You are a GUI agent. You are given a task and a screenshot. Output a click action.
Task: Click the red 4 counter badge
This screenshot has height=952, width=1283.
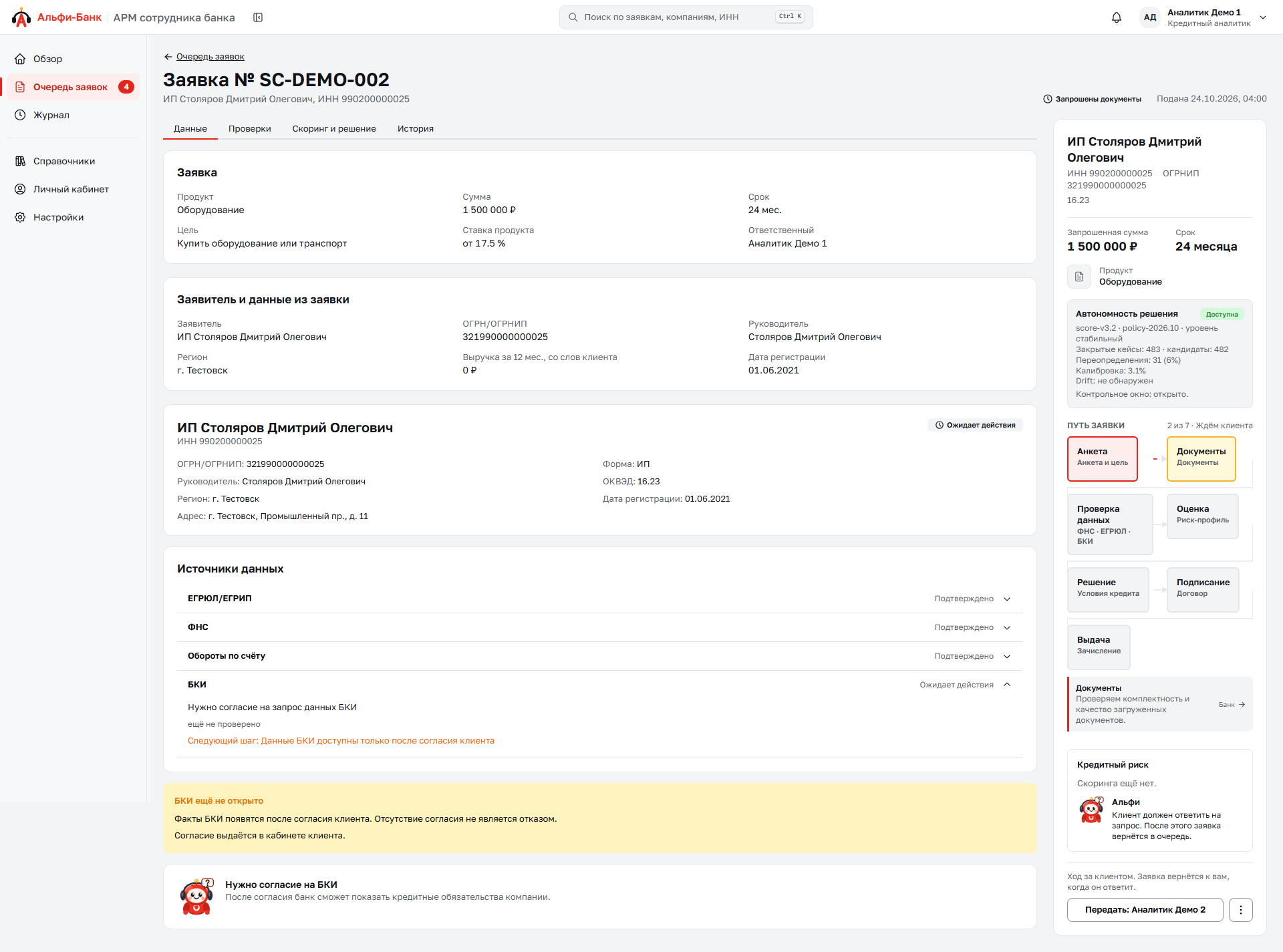point(126,87)
